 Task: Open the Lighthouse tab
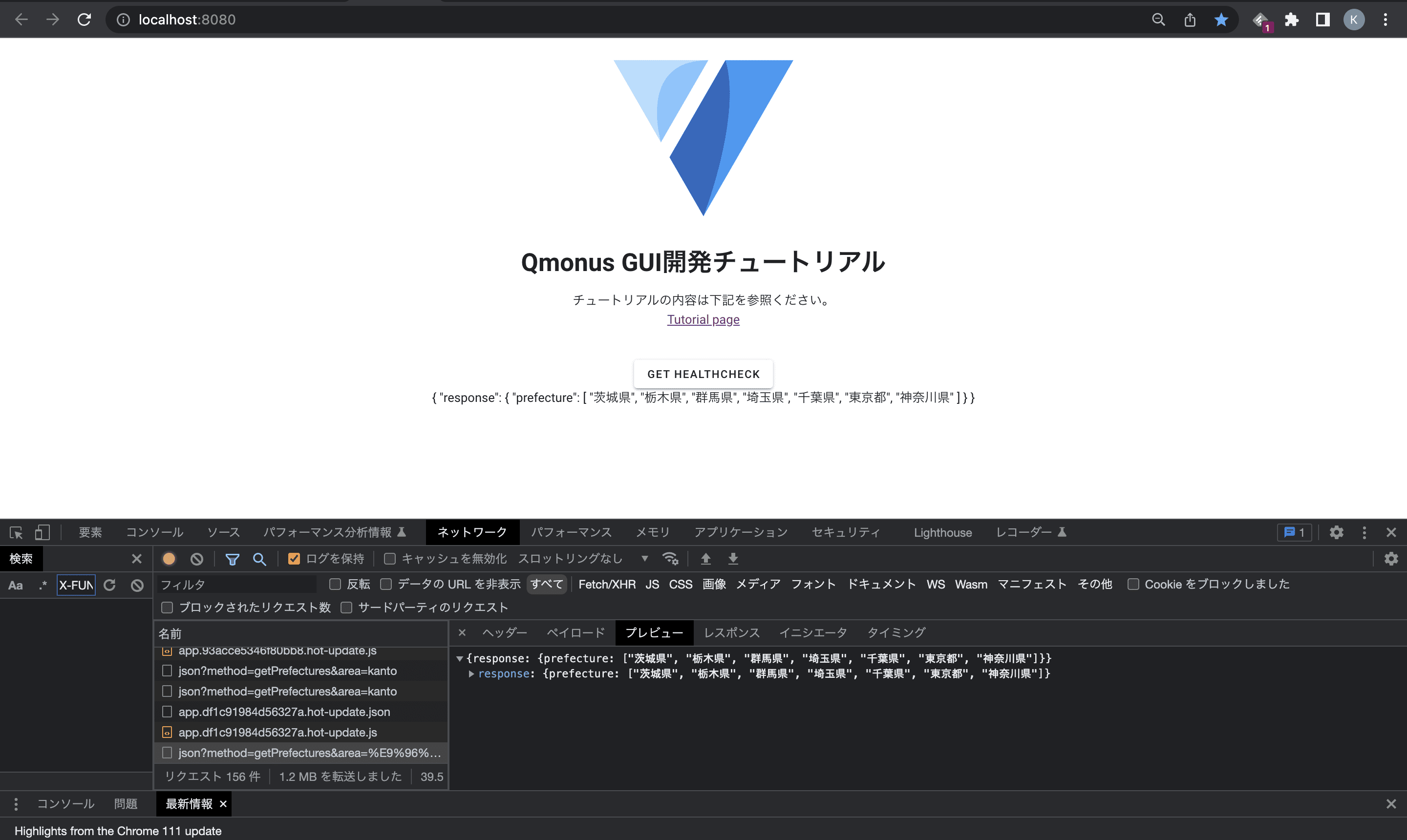point(943,533)
